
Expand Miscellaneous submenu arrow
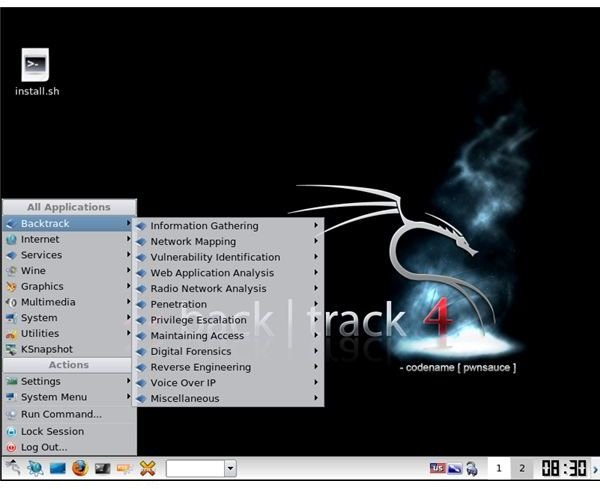316,398
